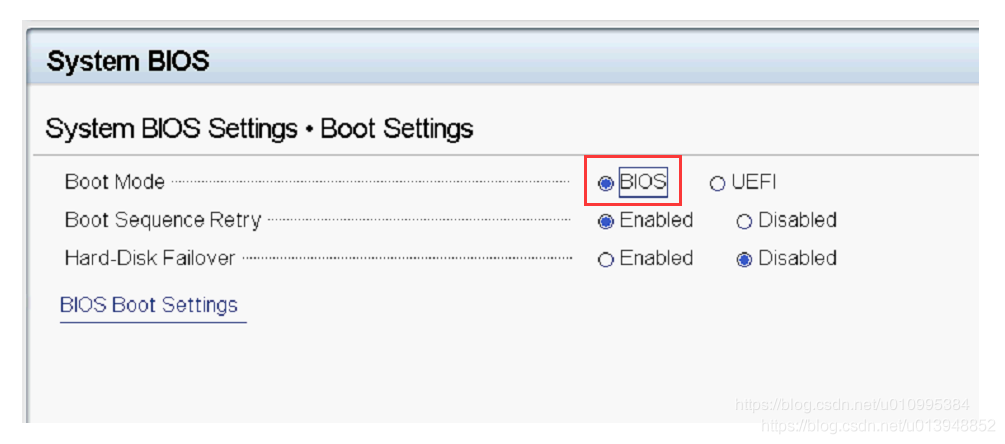Viewport: 1005px width, 444px height.
Task: Click the System BIOS Settings • Boot Settings heading
Action: [259, 129]
